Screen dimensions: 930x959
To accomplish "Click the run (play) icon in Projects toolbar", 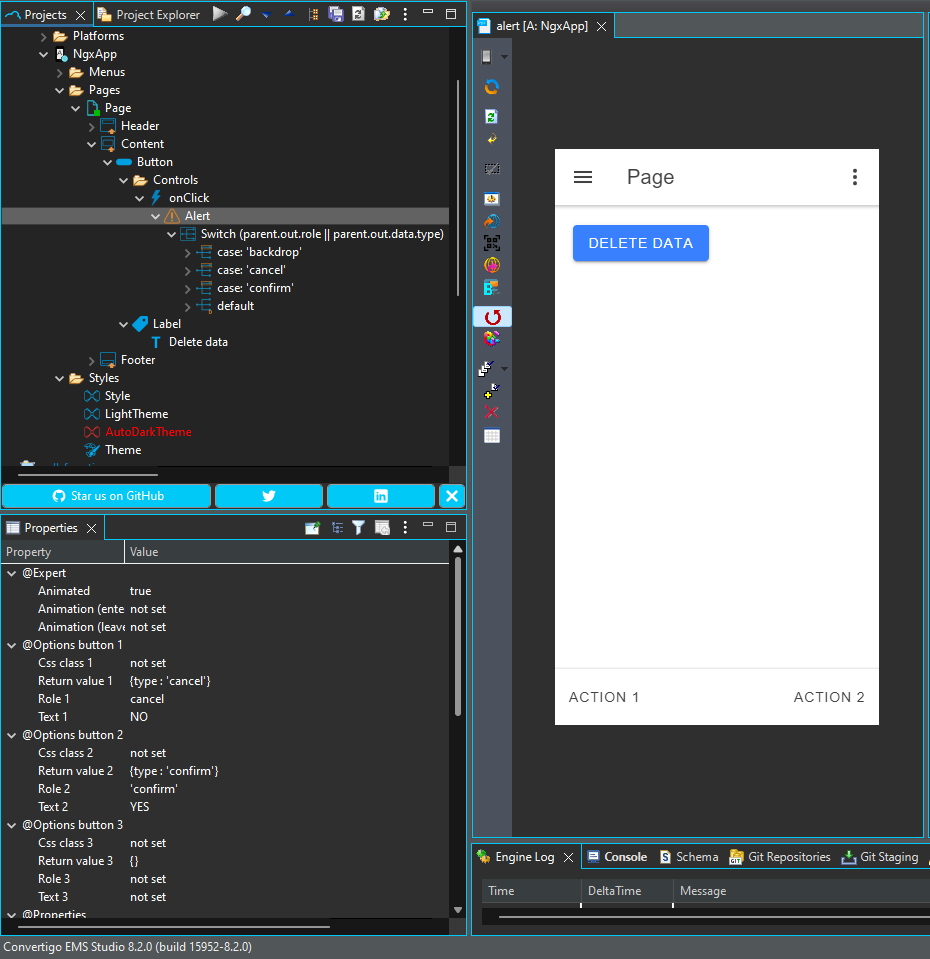I will point(220,14).
